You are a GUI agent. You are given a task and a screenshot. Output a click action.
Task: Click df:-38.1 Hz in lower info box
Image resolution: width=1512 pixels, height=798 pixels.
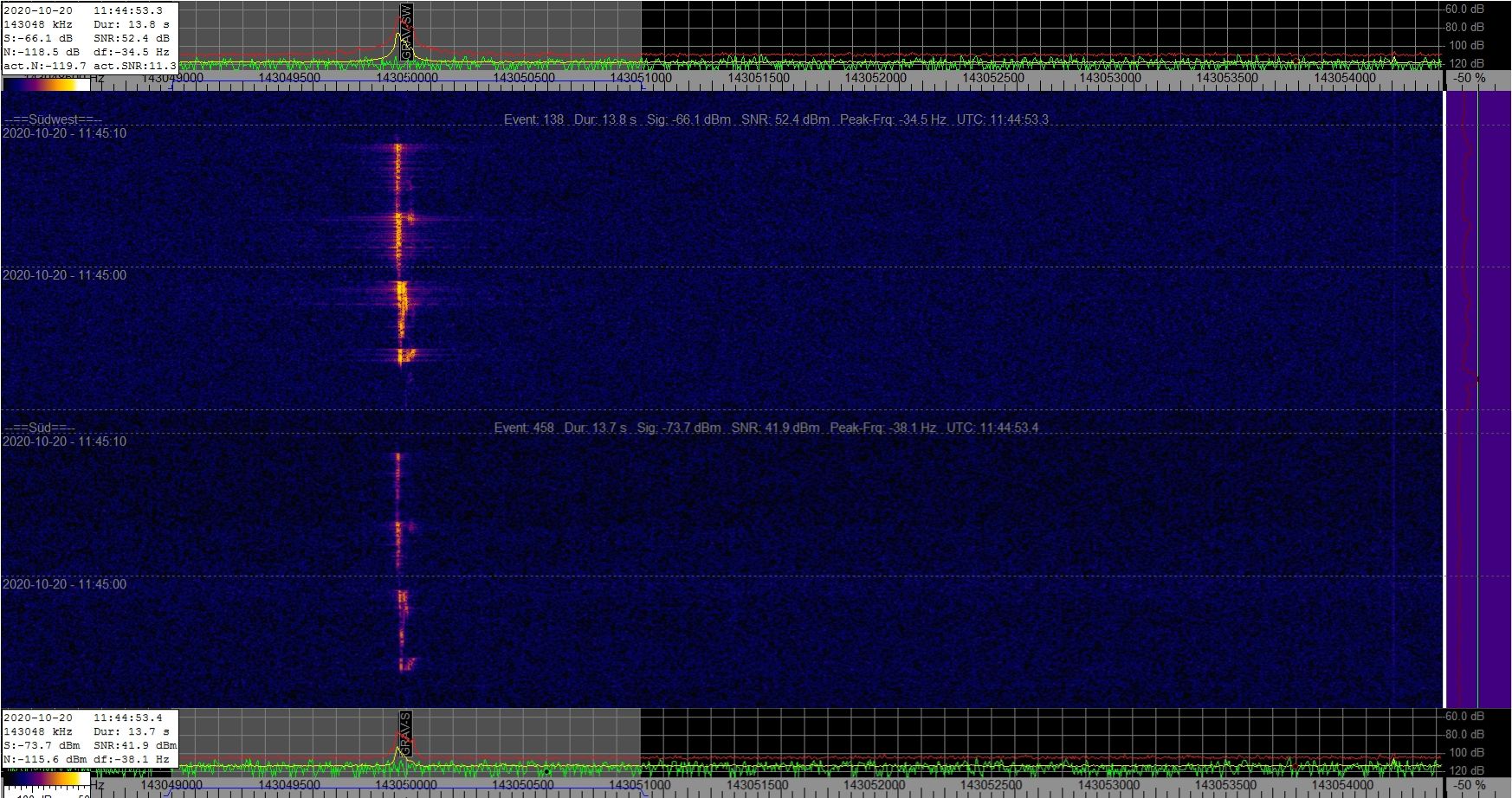click(132, 759)
